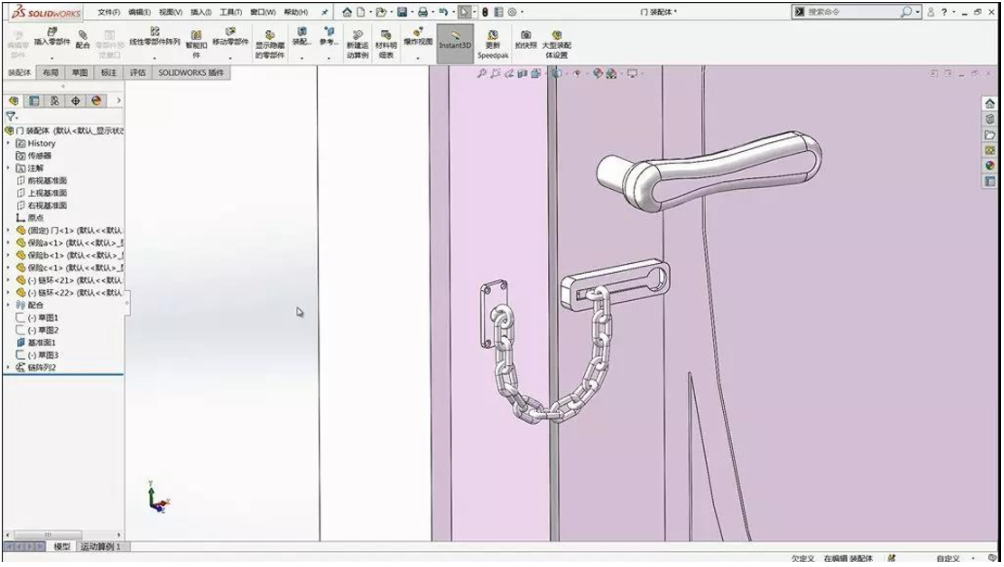1004x567 pixels.
Task: Open DimXpertManager crosshair tab icon
Action: 75,100
